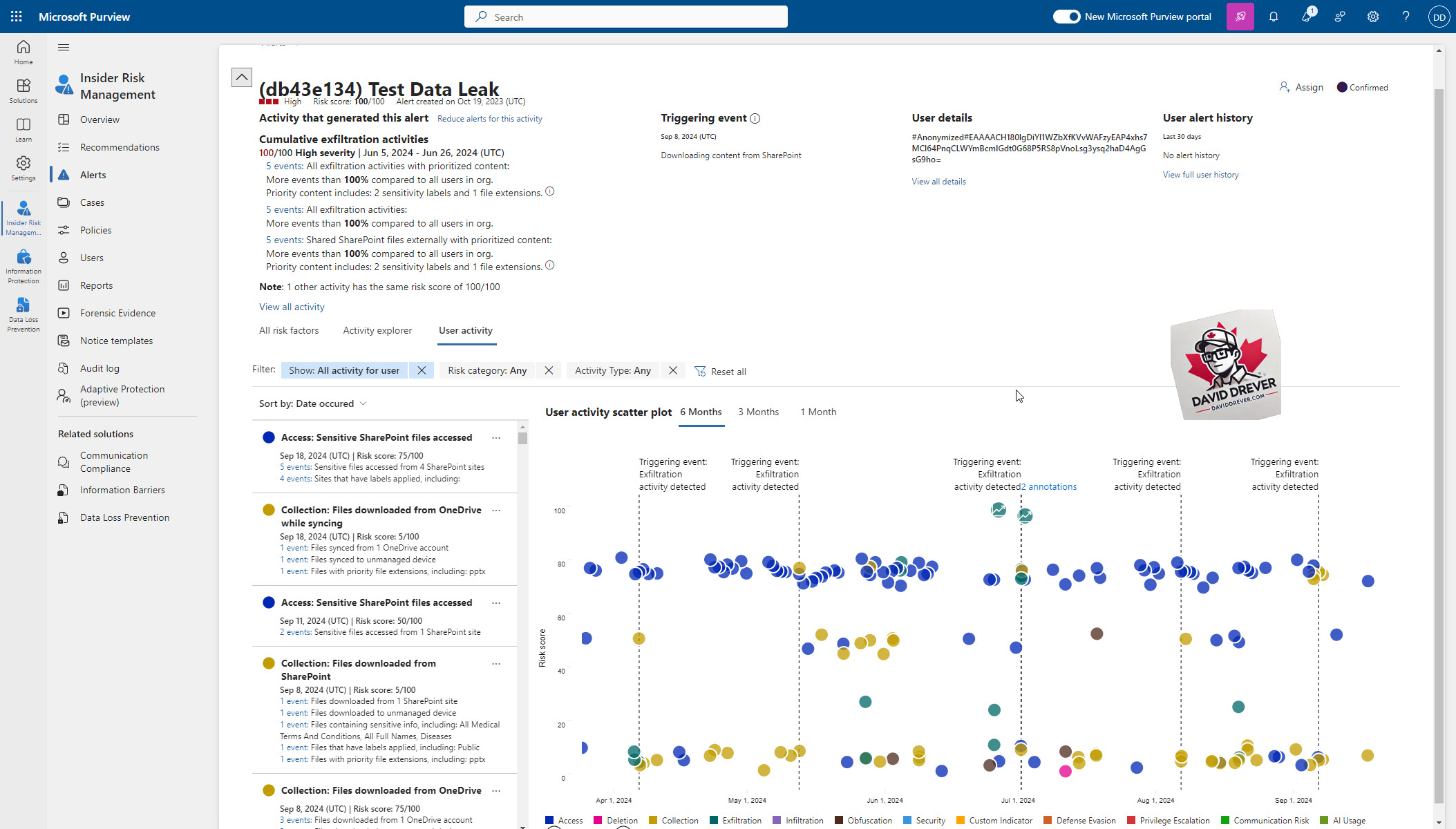This screenshot has width=1456, height=829.
Task: Click the Assign icon button
Action: point(1301,87)
